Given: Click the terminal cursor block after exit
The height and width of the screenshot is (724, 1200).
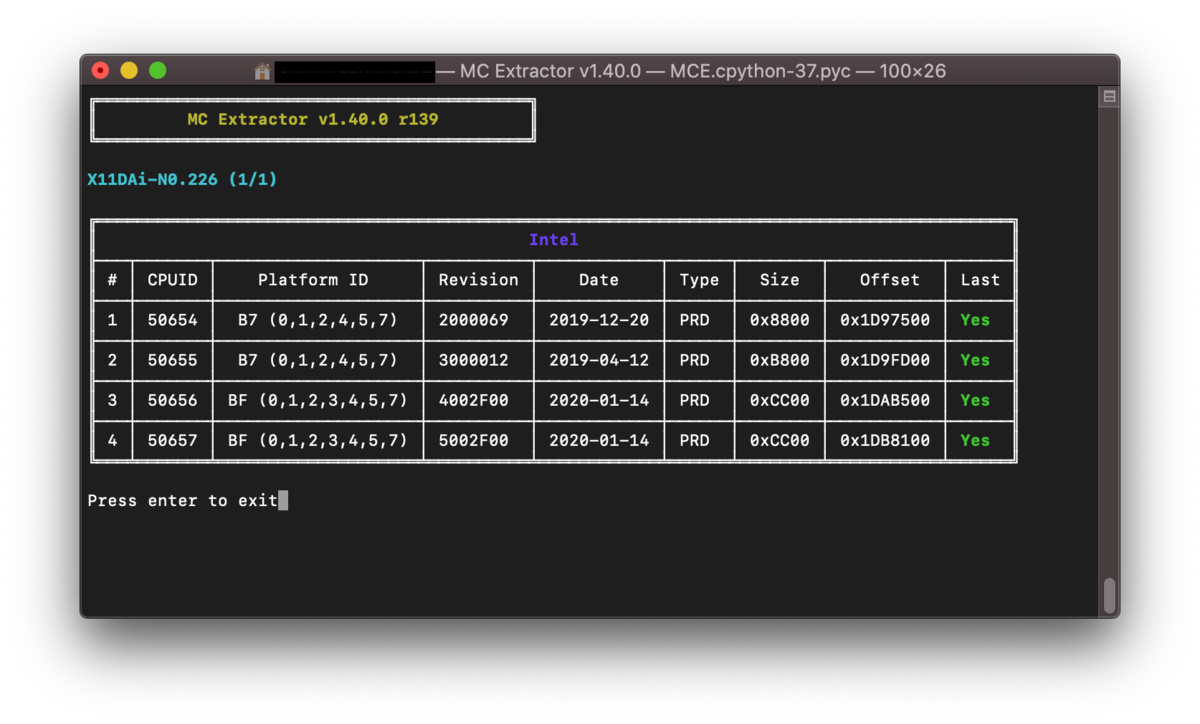Looking at the screenshot, I should 283,500.
